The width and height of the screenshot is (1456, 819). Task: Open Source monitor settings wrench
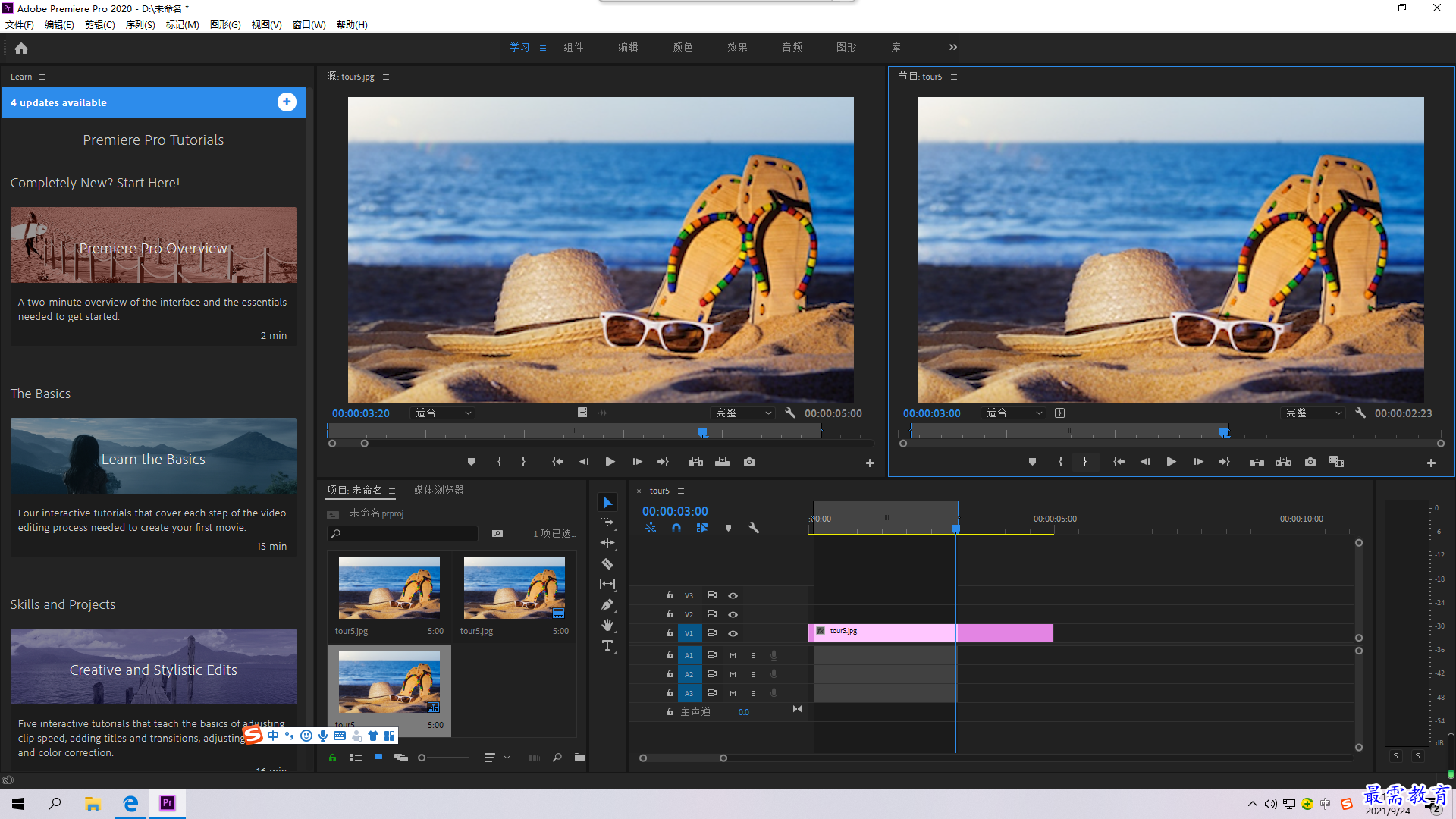[790, 413]
